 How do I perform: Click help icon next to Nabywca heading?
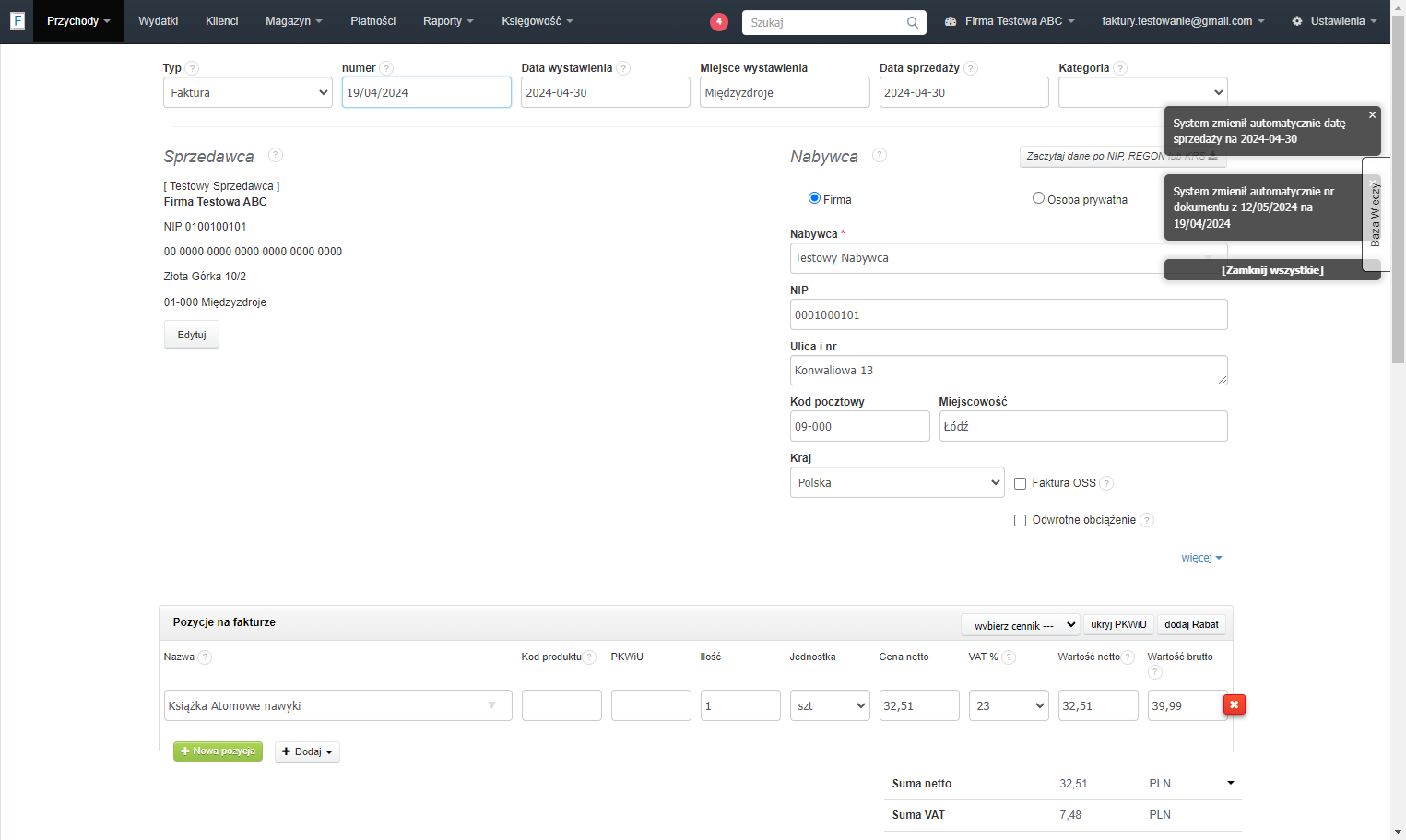(x=880, y=155)
